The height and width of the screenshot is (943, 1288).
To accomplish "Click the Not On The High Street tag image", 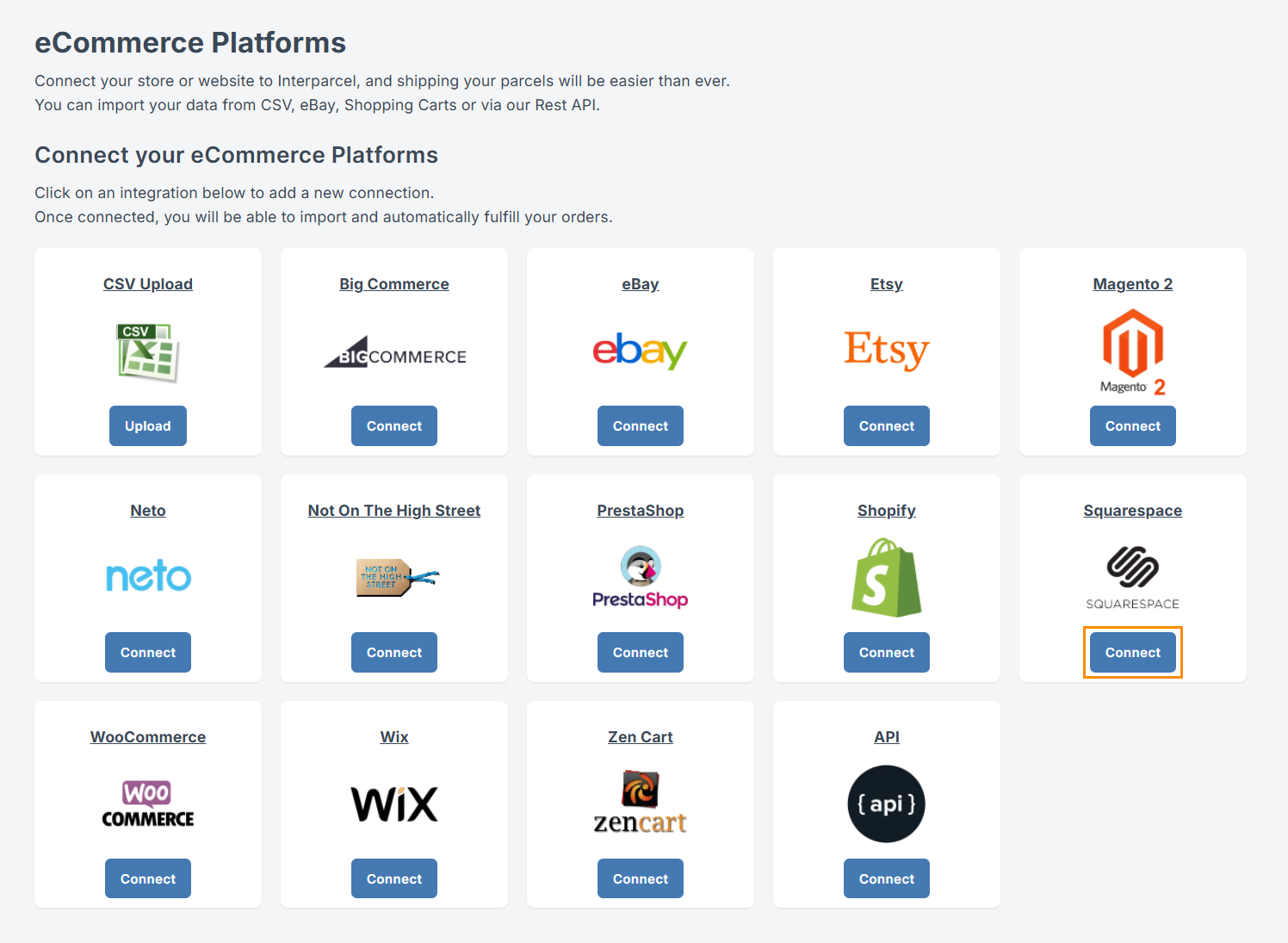I will coord(394,577).
